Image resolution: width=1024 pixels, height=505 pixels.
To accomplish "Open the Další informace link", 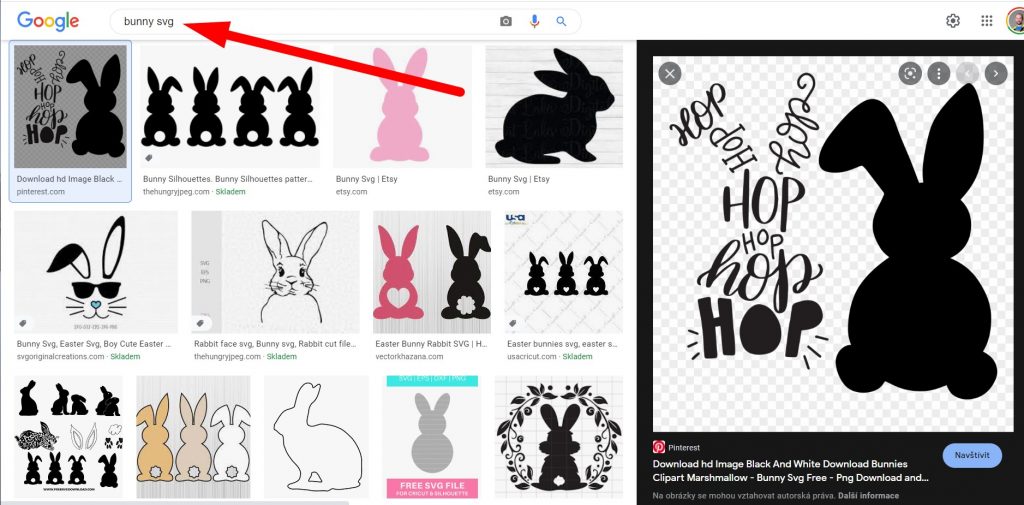I will [x=870, y=495].
